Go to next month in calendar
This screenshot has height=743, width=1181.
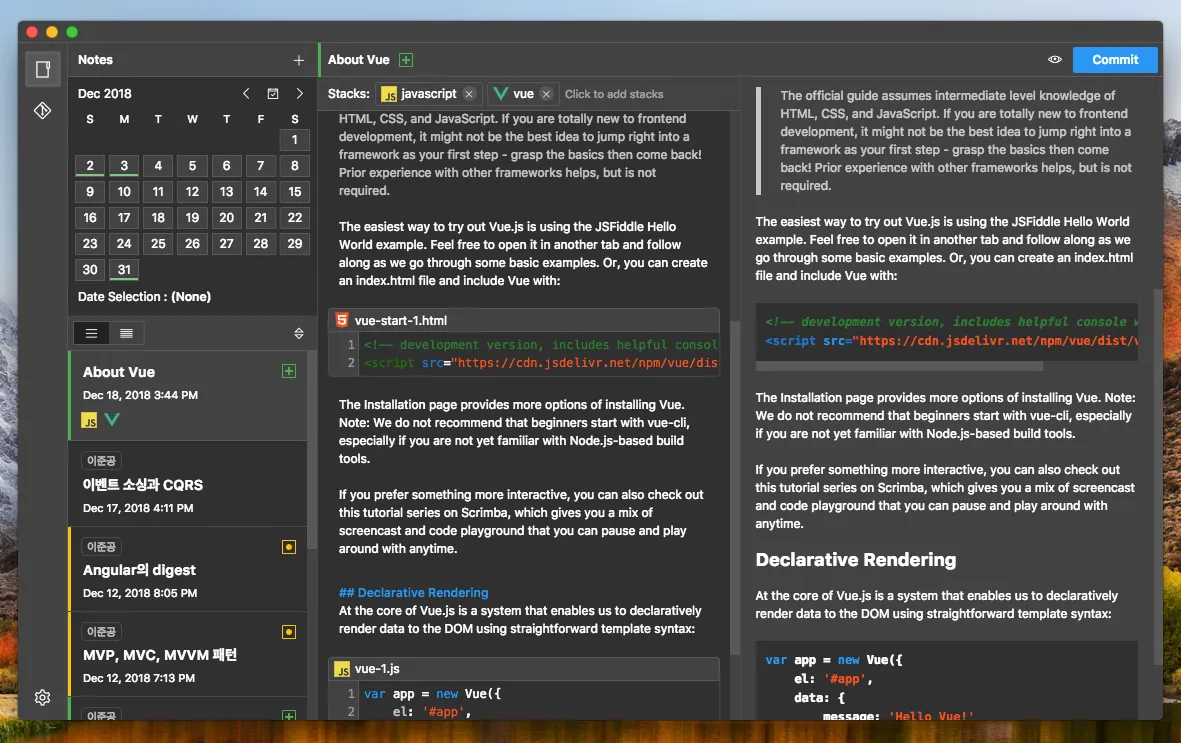click(x=299, y=93)
